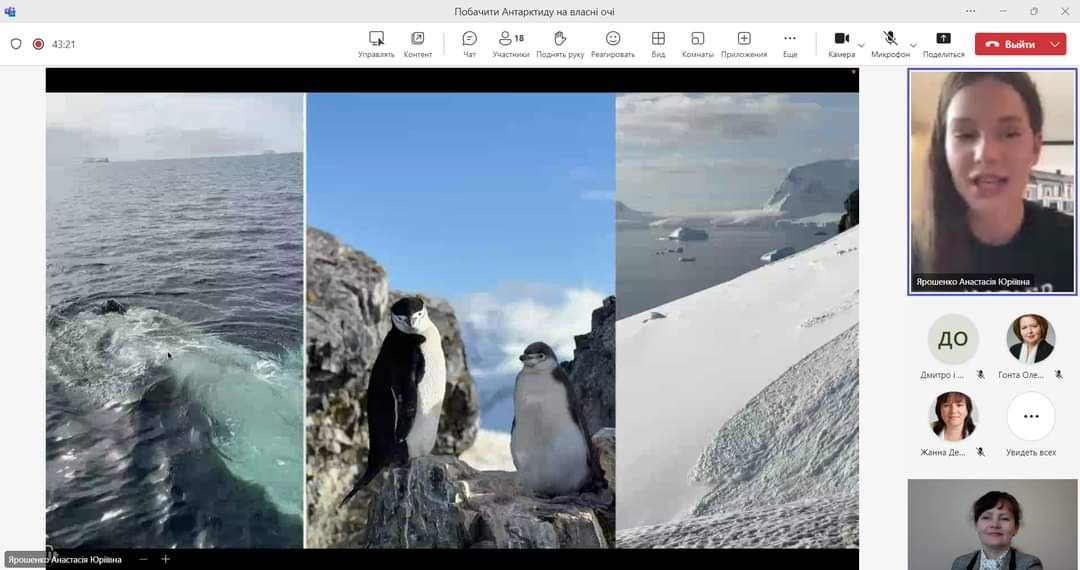Zoom in shared content with plus button
1080x570 pixels.
(166, 559)
